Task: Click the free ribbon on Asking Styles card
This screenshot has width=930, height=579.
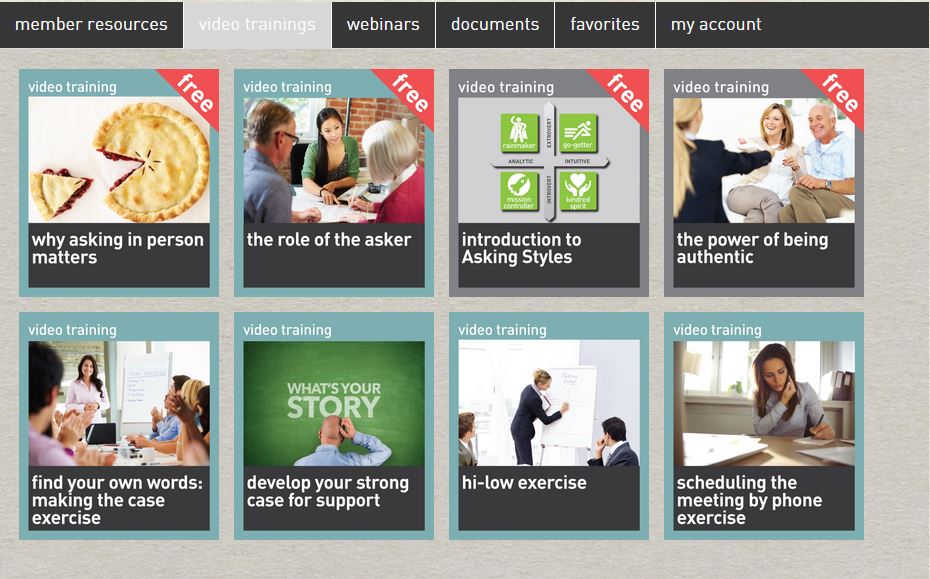Action: tap(625, 93)
